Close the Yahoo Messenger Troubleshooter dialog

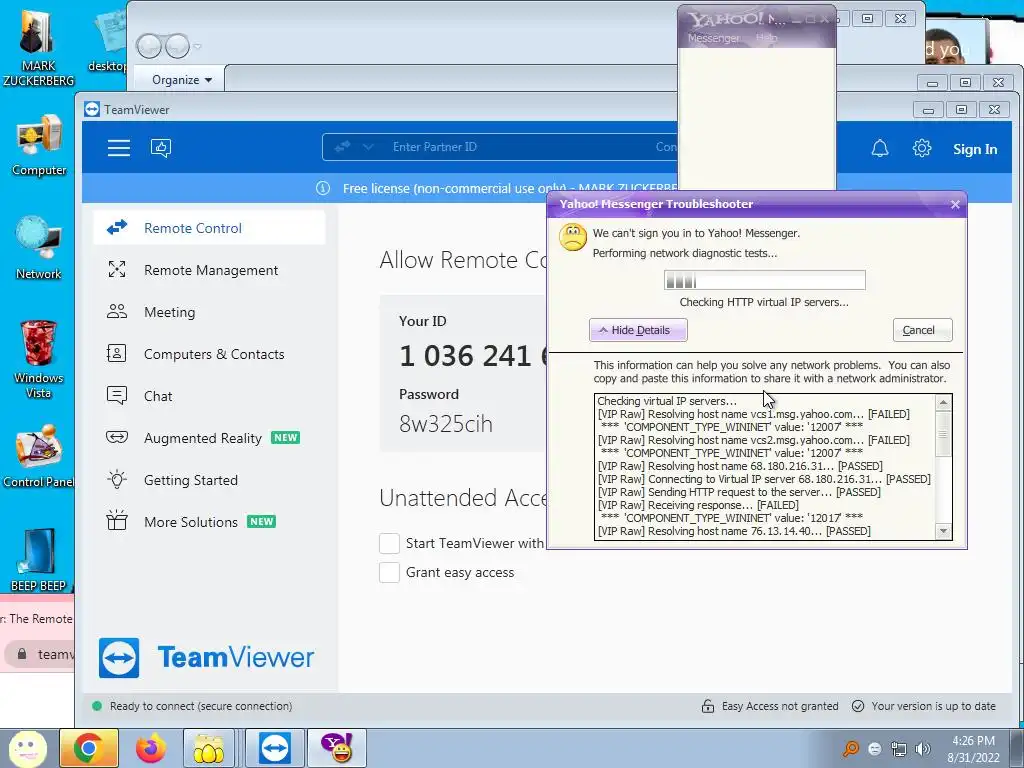(x=955, y=204)
